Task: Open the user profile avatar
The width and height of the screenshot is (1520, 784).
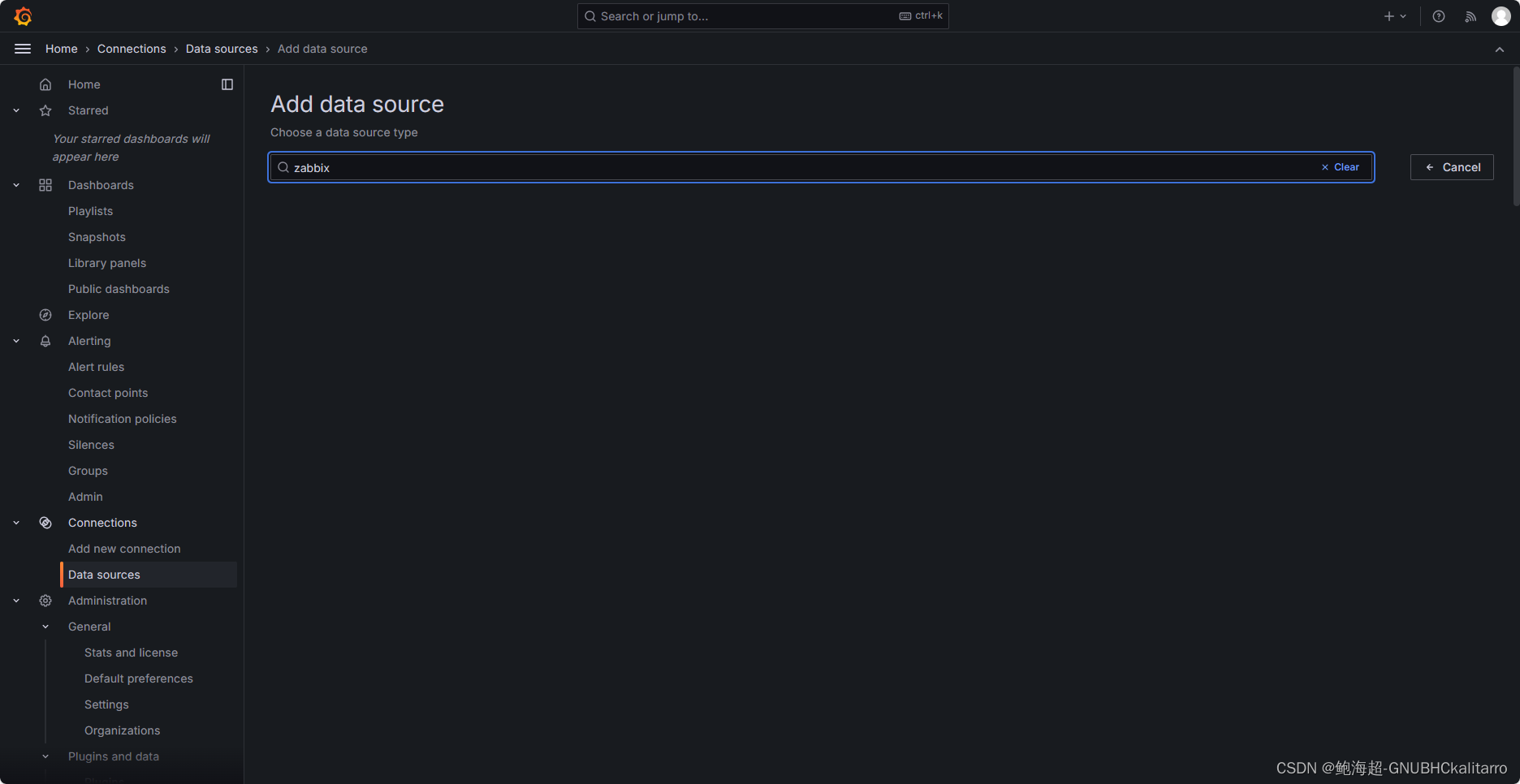Action: [x=1501, y=16]
